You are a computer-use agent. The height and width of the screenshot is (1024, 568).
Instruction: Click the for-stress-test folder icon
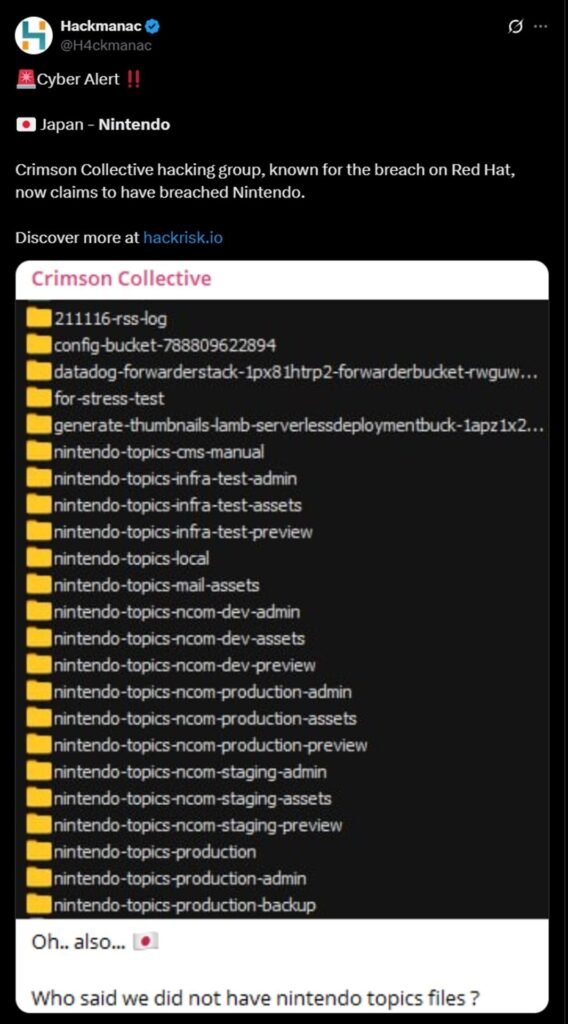[x=39, y=398]
